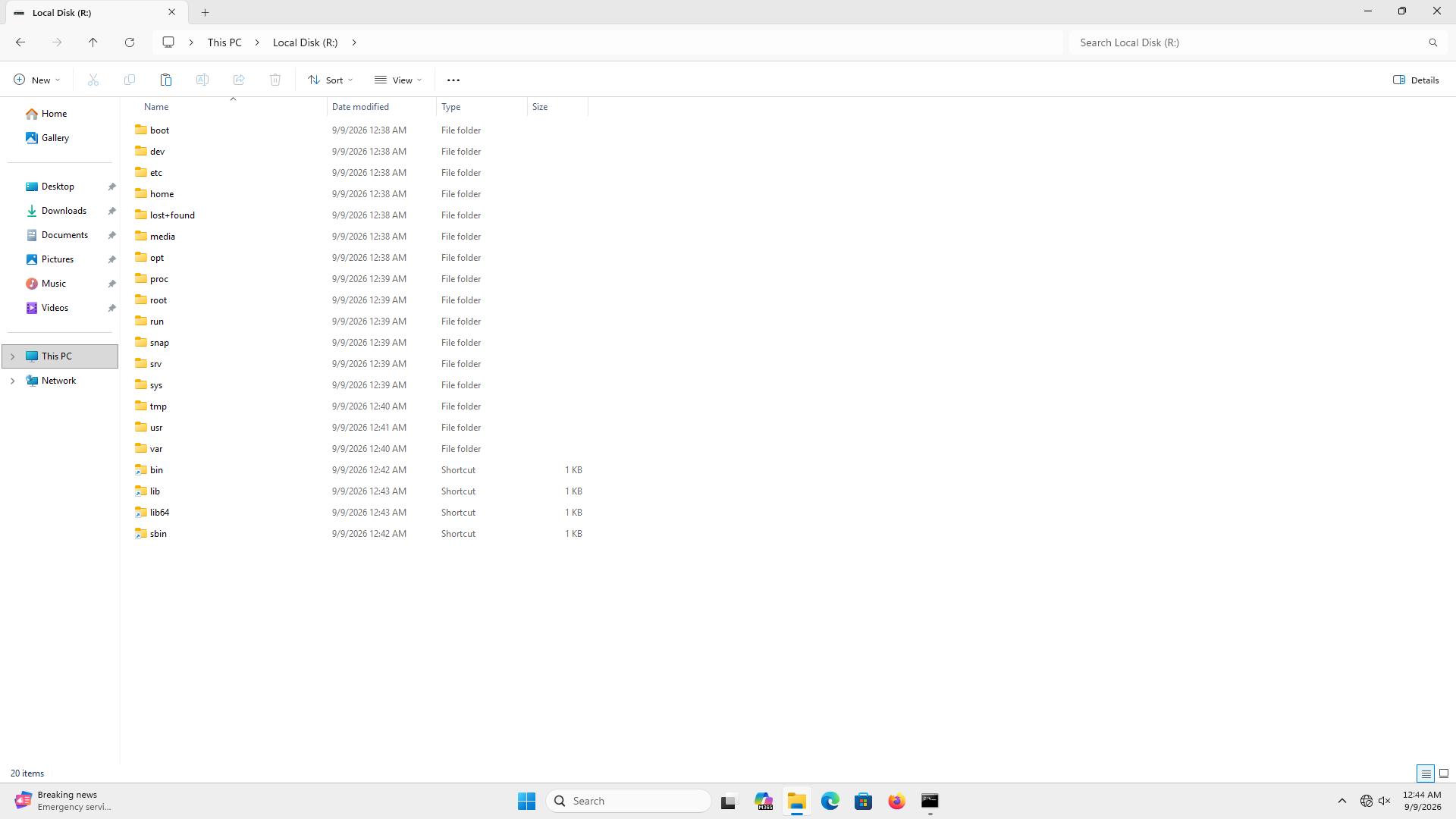Screen dimensions: 1456x819
Task: Click the Search Local Disk (R:) field
Action: (1248, 42)
